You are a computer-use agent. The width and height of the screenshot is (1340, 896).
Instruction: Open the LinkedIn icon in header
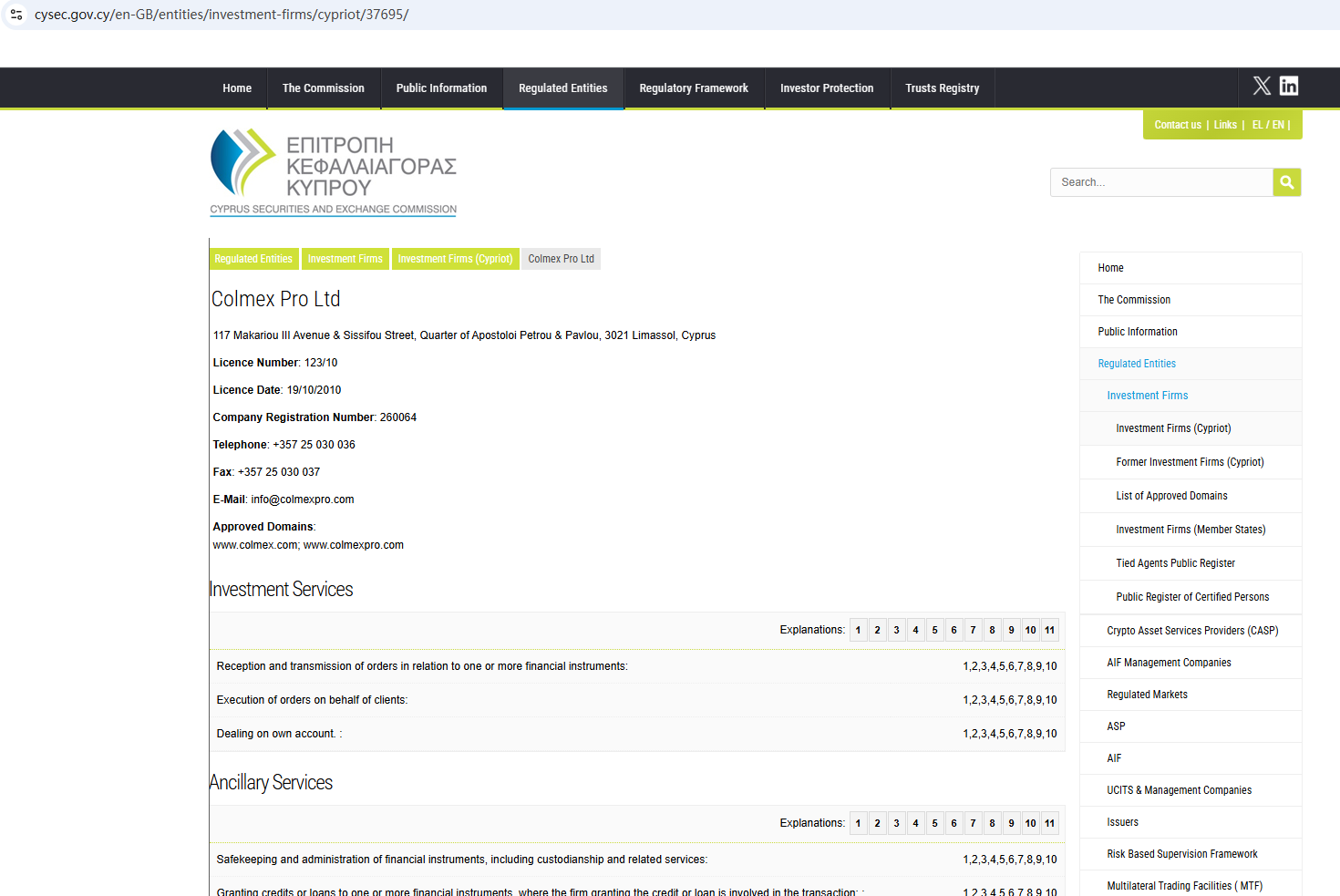click(x=1289, y=86)
